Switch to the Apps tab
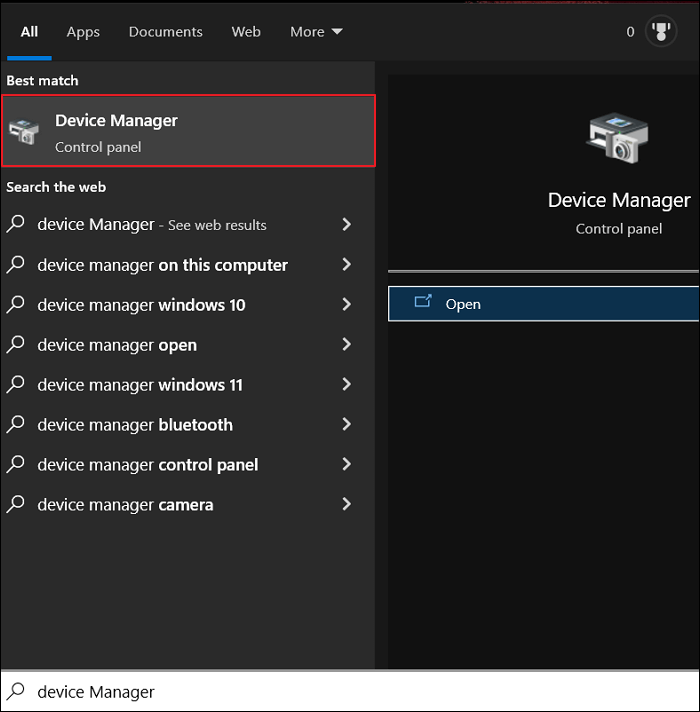Image resolution: width=700 pixels, height=712 pixels. coord(83,32)
